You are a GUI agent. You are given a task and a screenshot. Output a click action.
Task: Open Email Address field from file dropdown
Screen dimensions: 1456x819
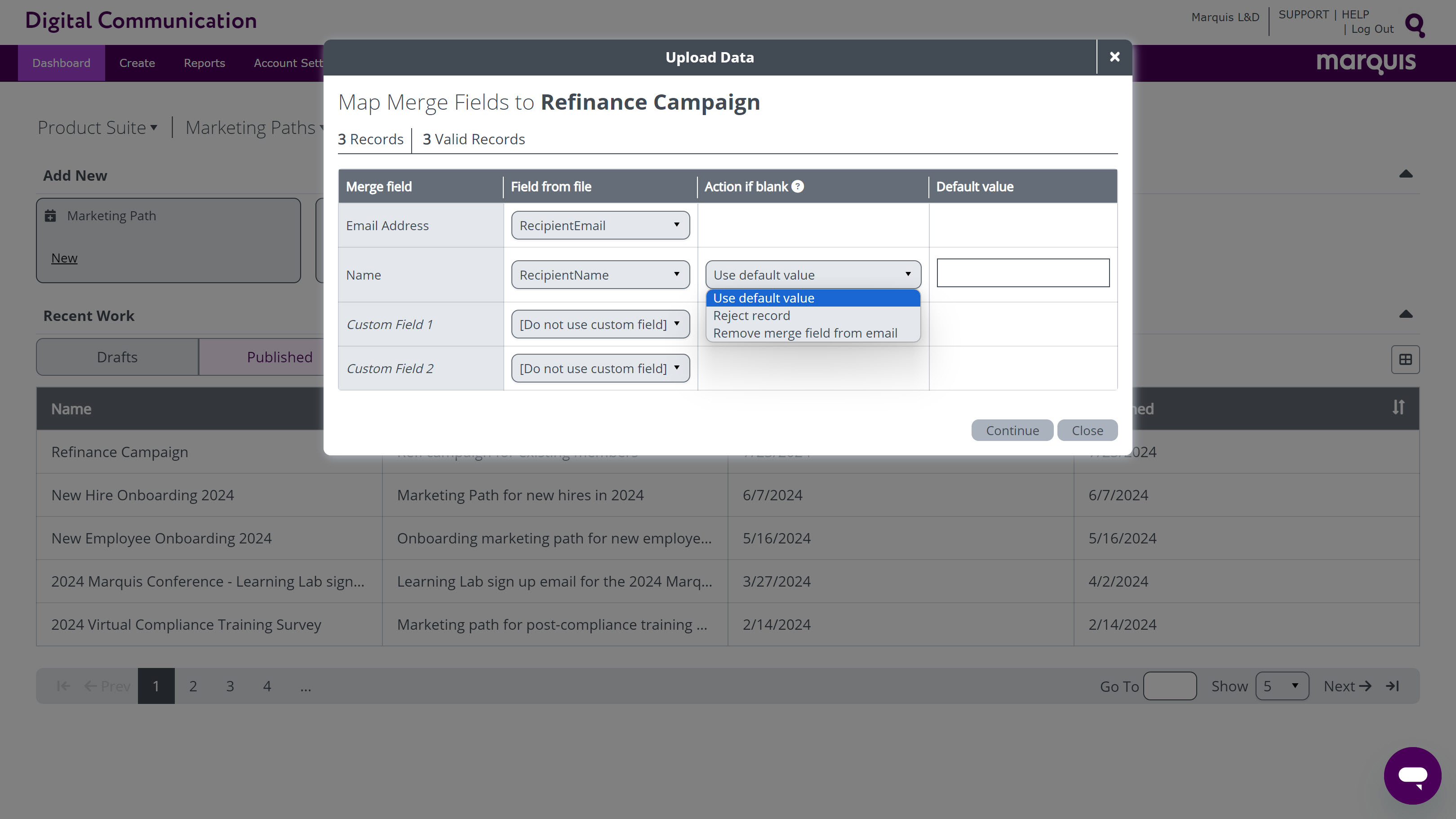point(600,226)
